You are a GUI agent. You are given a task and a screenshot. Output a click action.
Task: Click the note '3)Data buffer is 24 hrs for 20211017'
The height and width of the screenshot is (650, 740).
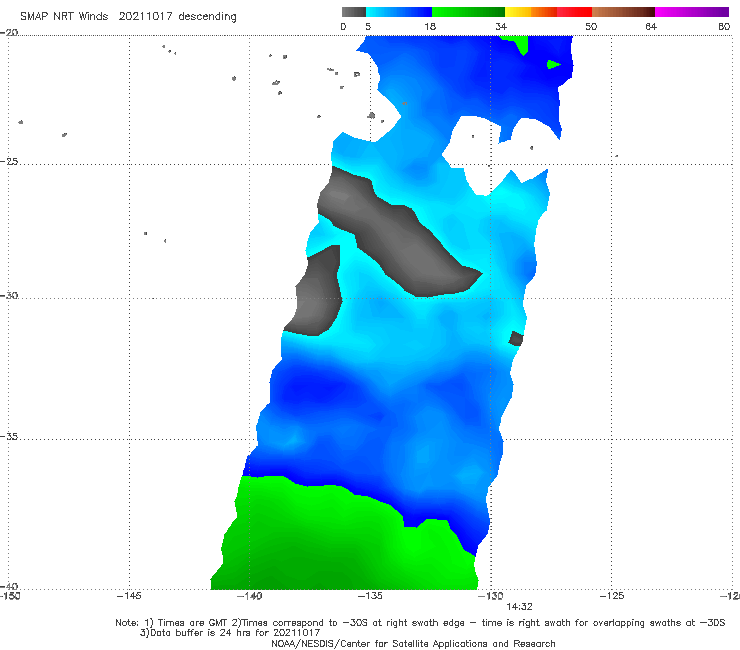[230, 633]
